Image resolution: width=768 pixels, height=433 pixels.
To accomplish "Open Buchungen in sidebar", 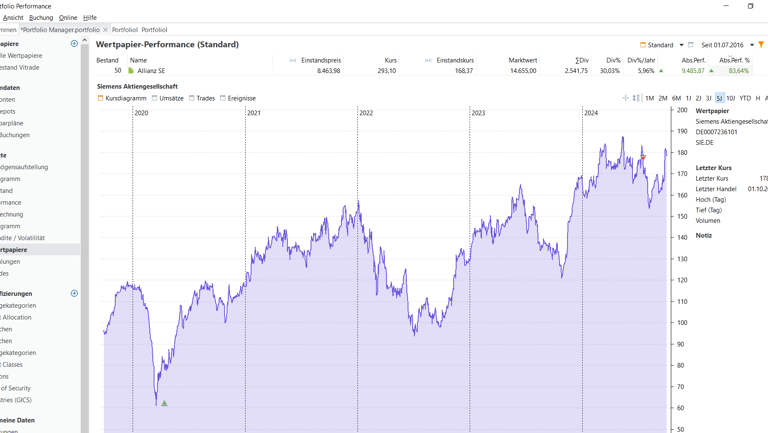I will click(15, 135).
